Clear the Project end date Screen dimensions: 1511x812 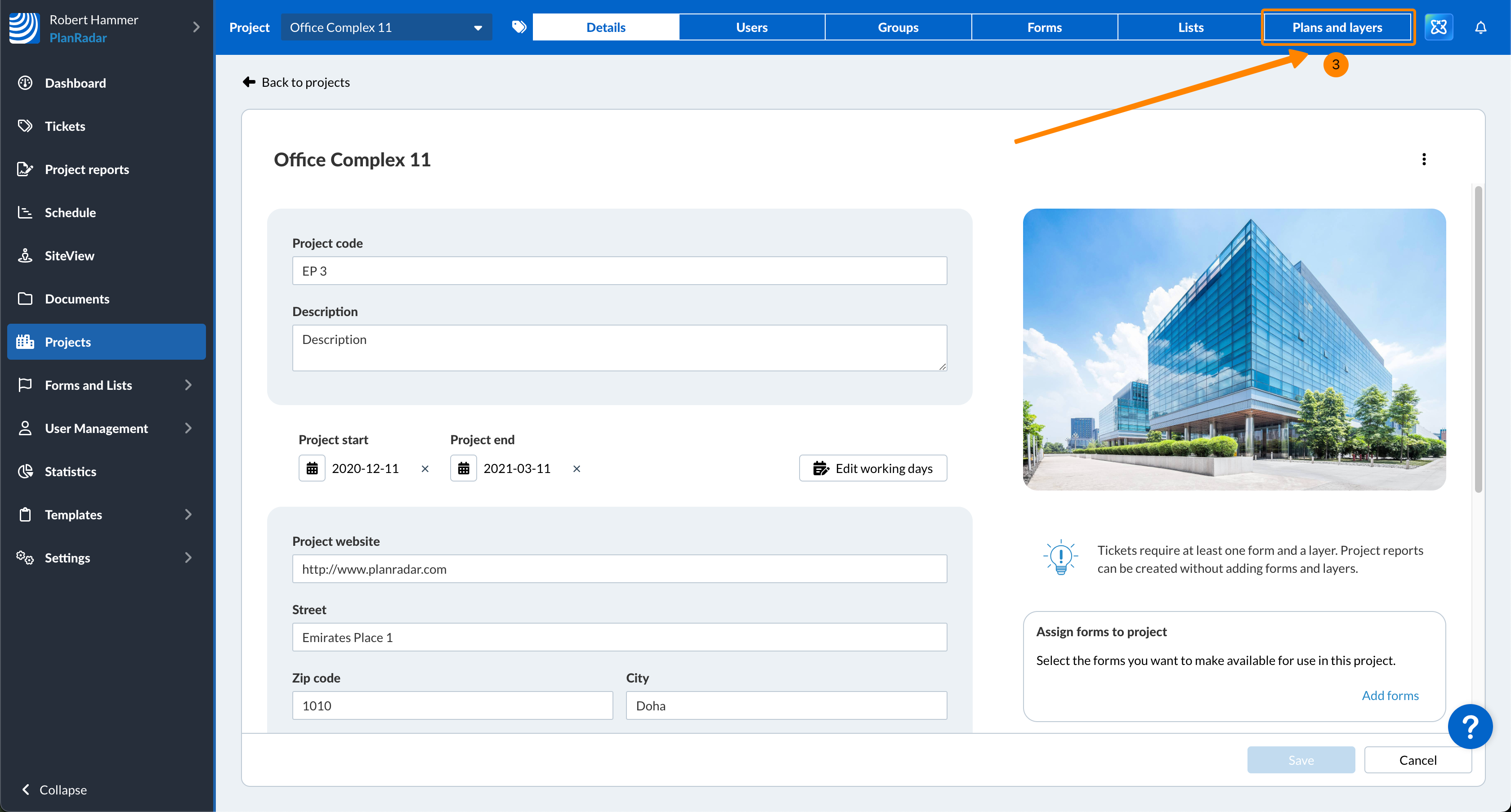coord(577,469)
